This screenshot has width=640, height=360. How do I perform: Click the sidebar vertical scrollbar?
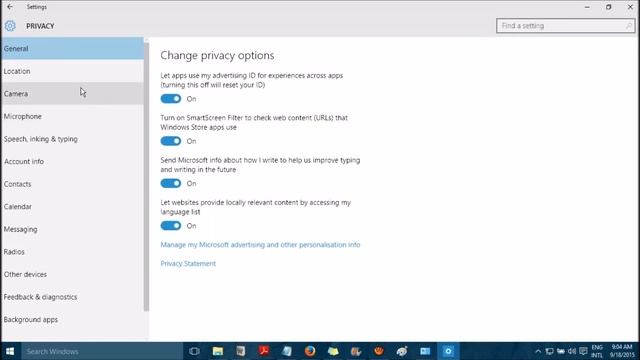pyautogui.click(x=147, y=176)
